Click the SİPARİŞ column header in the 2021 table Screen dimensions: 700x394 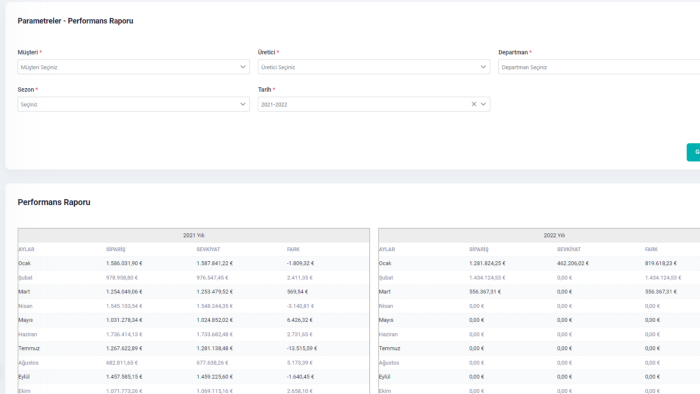point(116,249)
